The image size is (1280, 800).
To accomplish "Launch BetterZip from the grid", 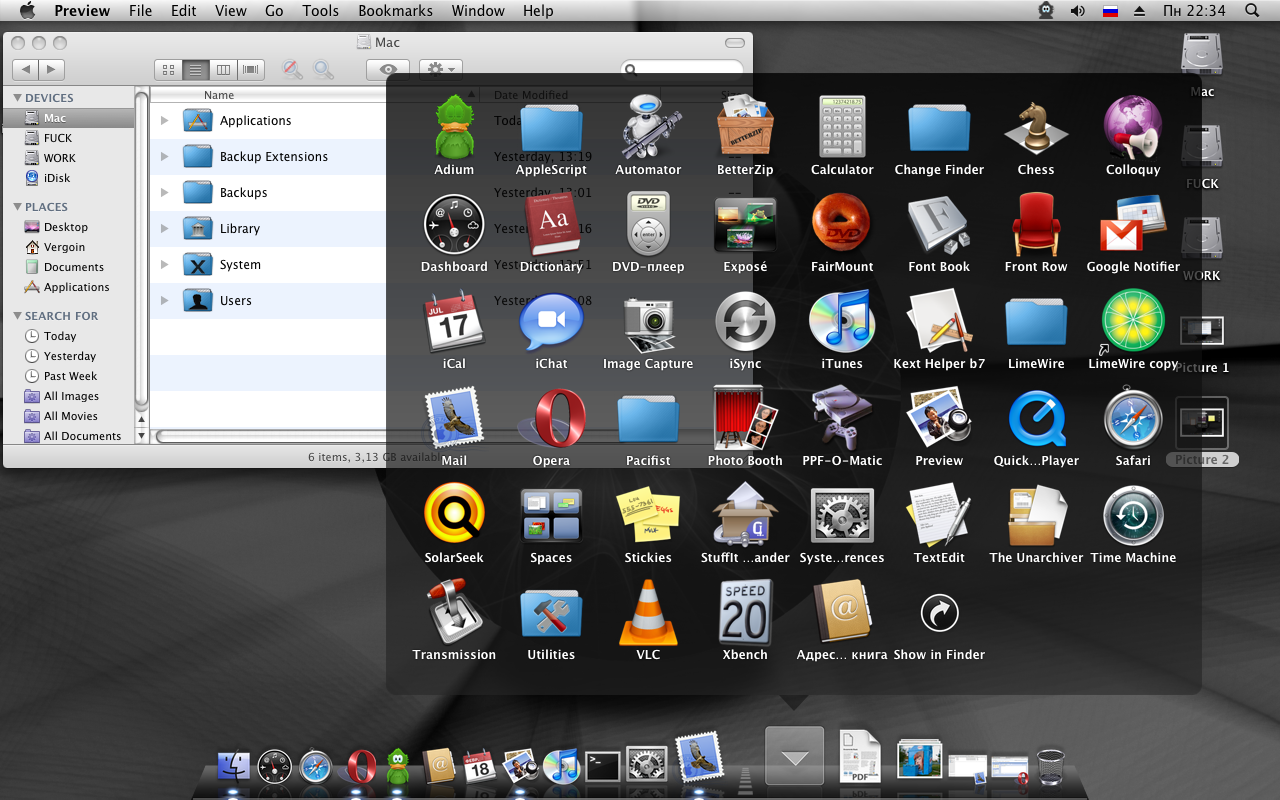I will point(745,128).
